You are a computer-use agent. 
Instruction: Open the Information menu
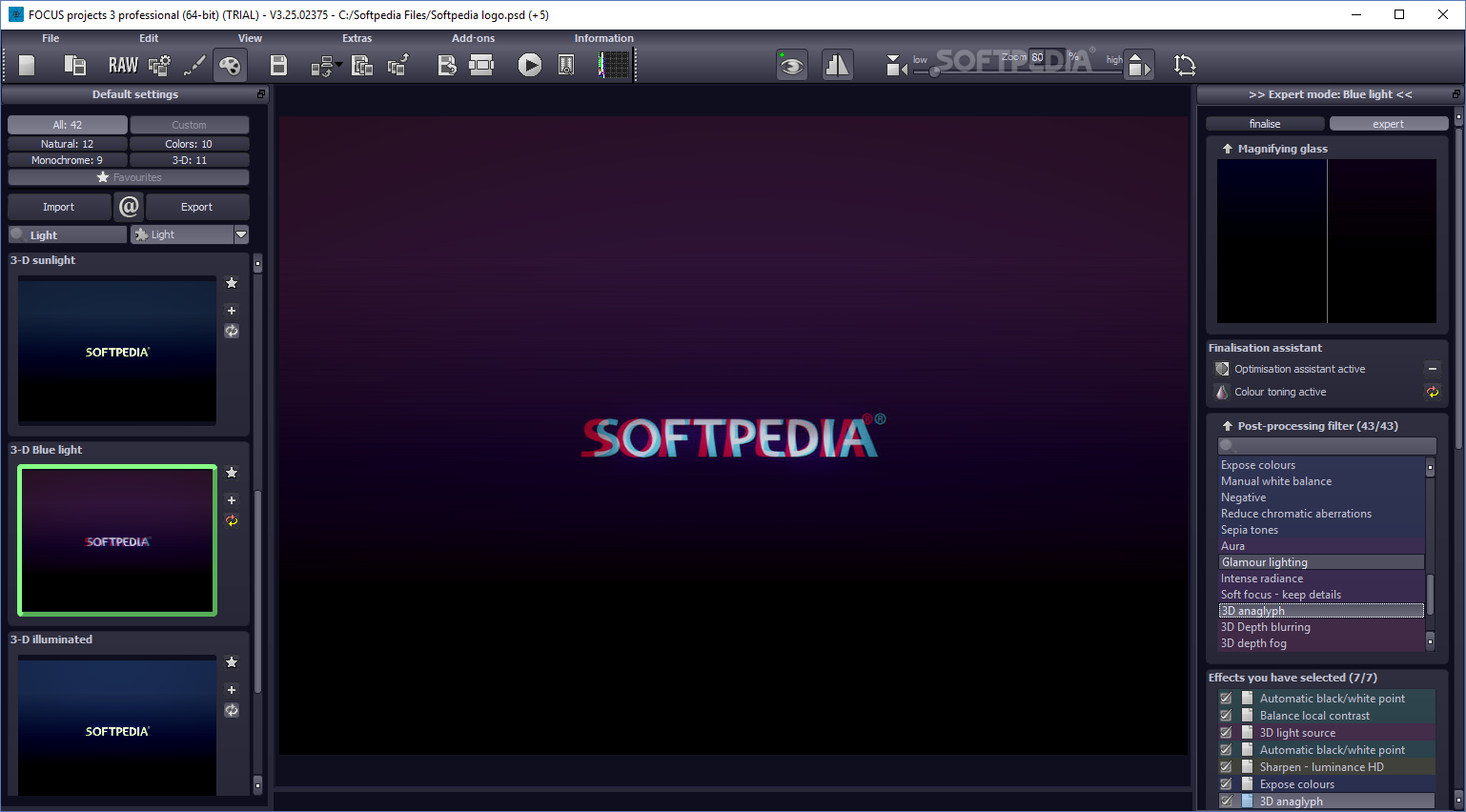click(603, 38)
